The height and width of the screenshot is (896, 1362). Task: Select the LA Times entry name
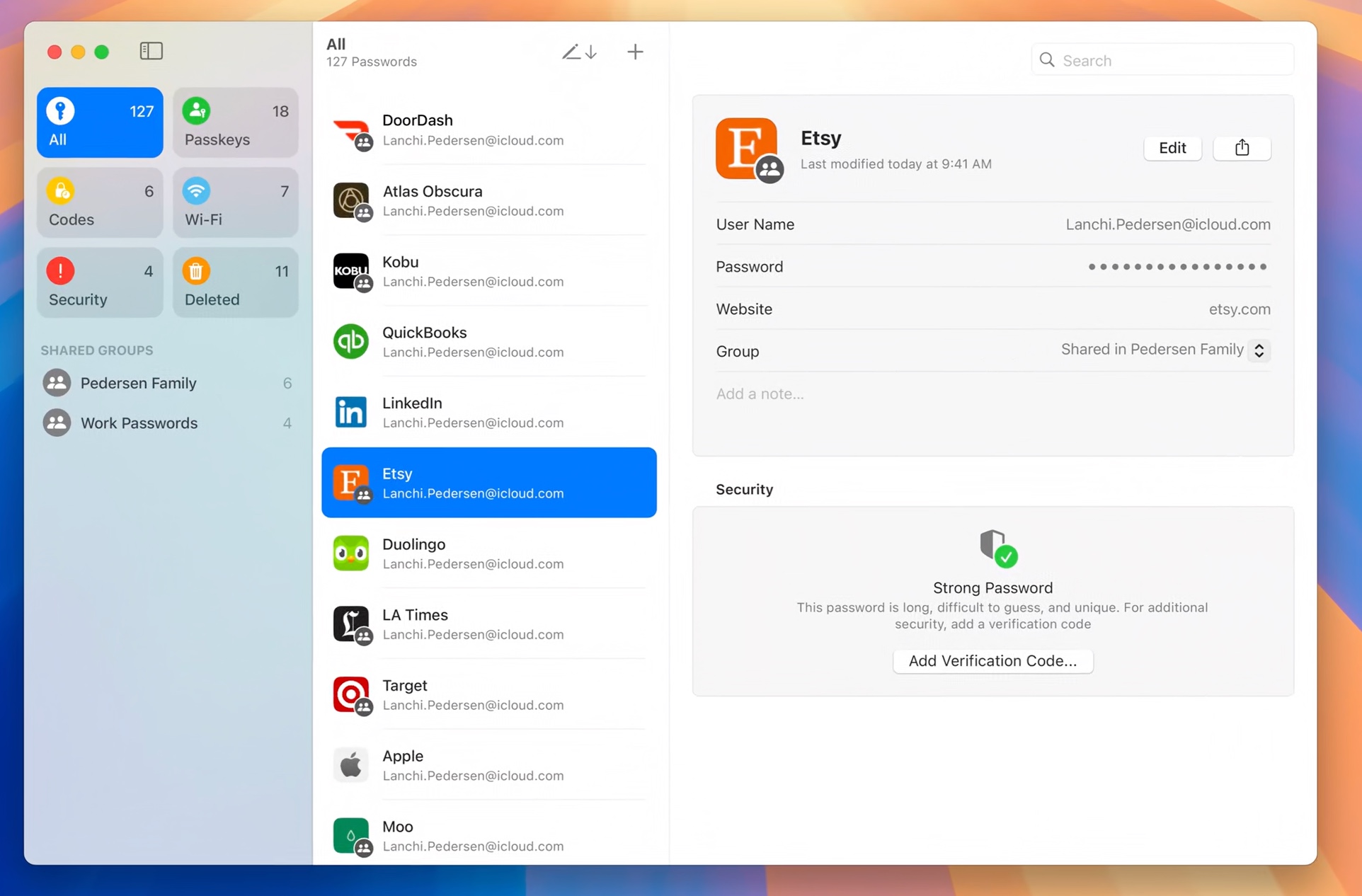pos(416,615)
